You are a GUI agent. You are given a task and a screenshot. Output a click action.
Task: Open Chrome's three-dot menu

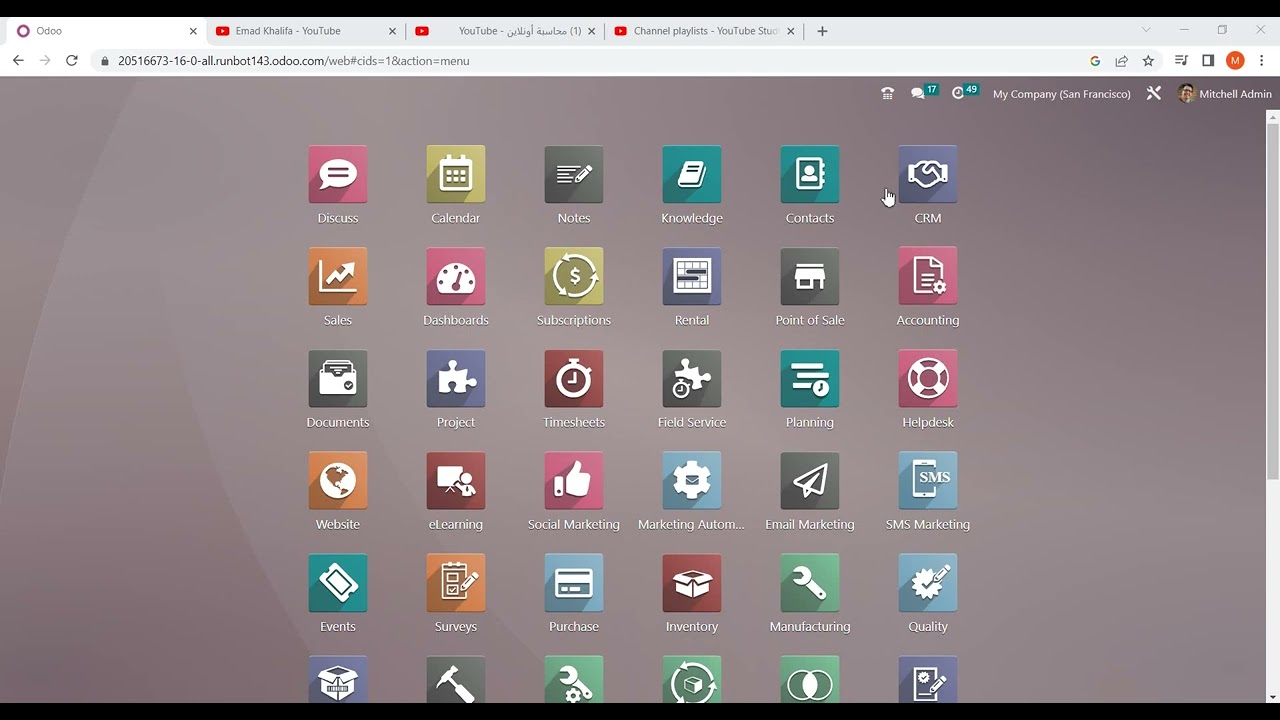click(x=1262, y=61)
